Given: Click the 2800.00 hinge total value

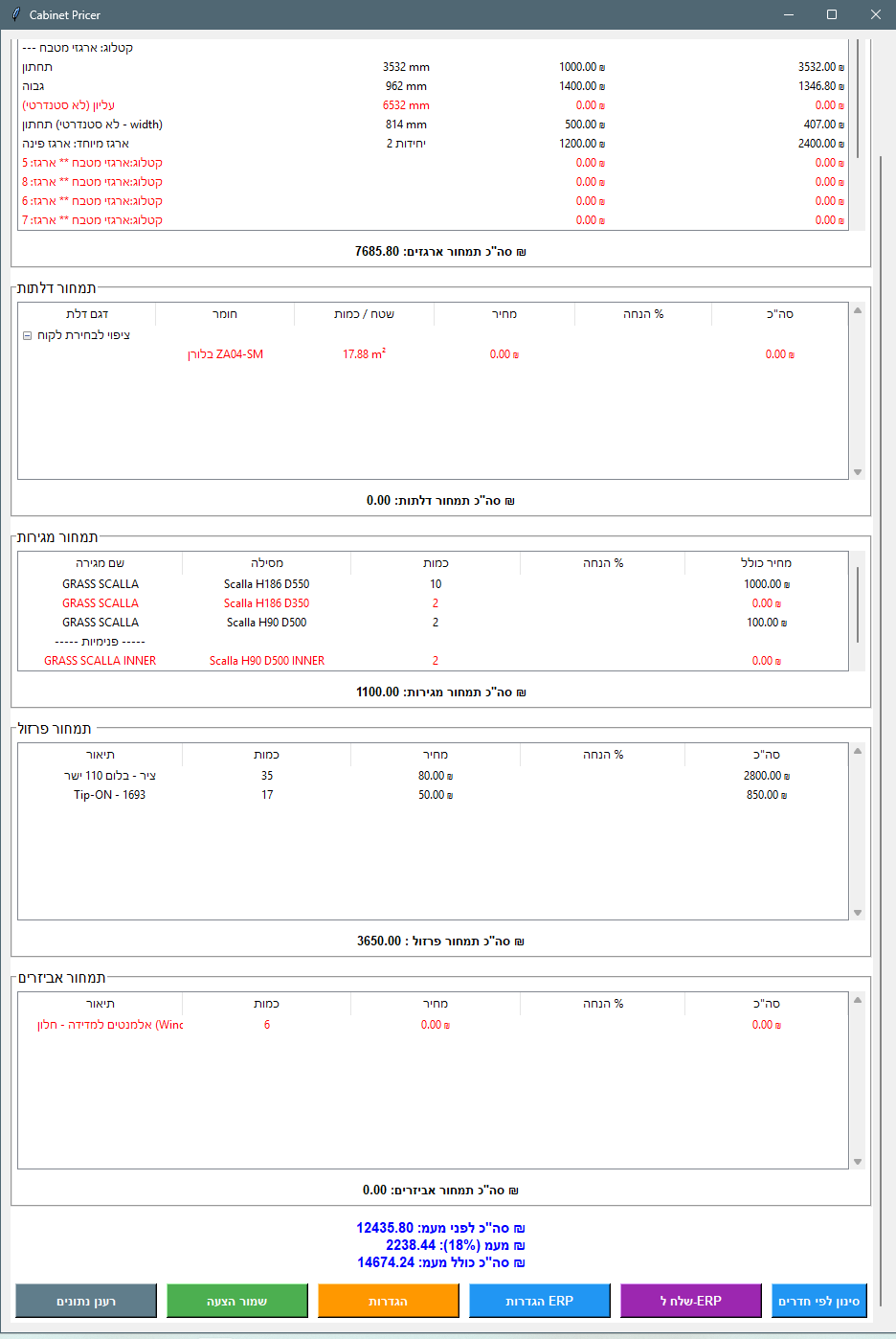Looking at the screenshot, I should pyautogui.click(x=767, y=776).
